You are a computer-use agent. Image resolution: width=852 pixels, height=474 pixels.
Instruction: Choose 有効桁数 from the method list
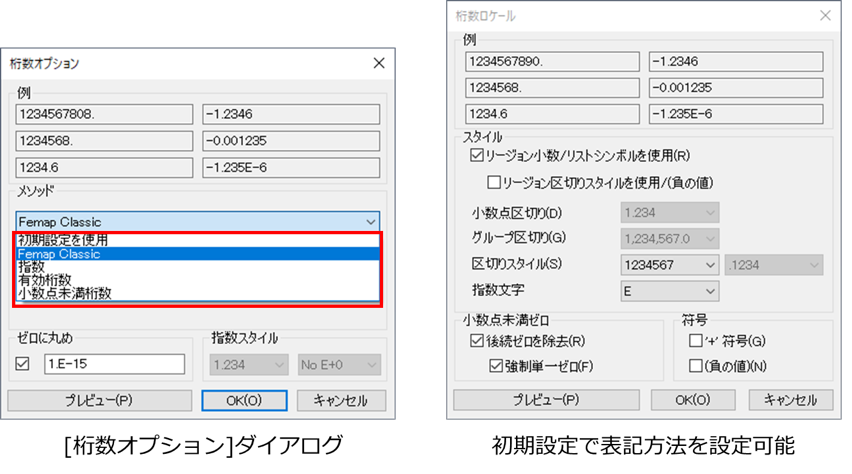[197, 280]
